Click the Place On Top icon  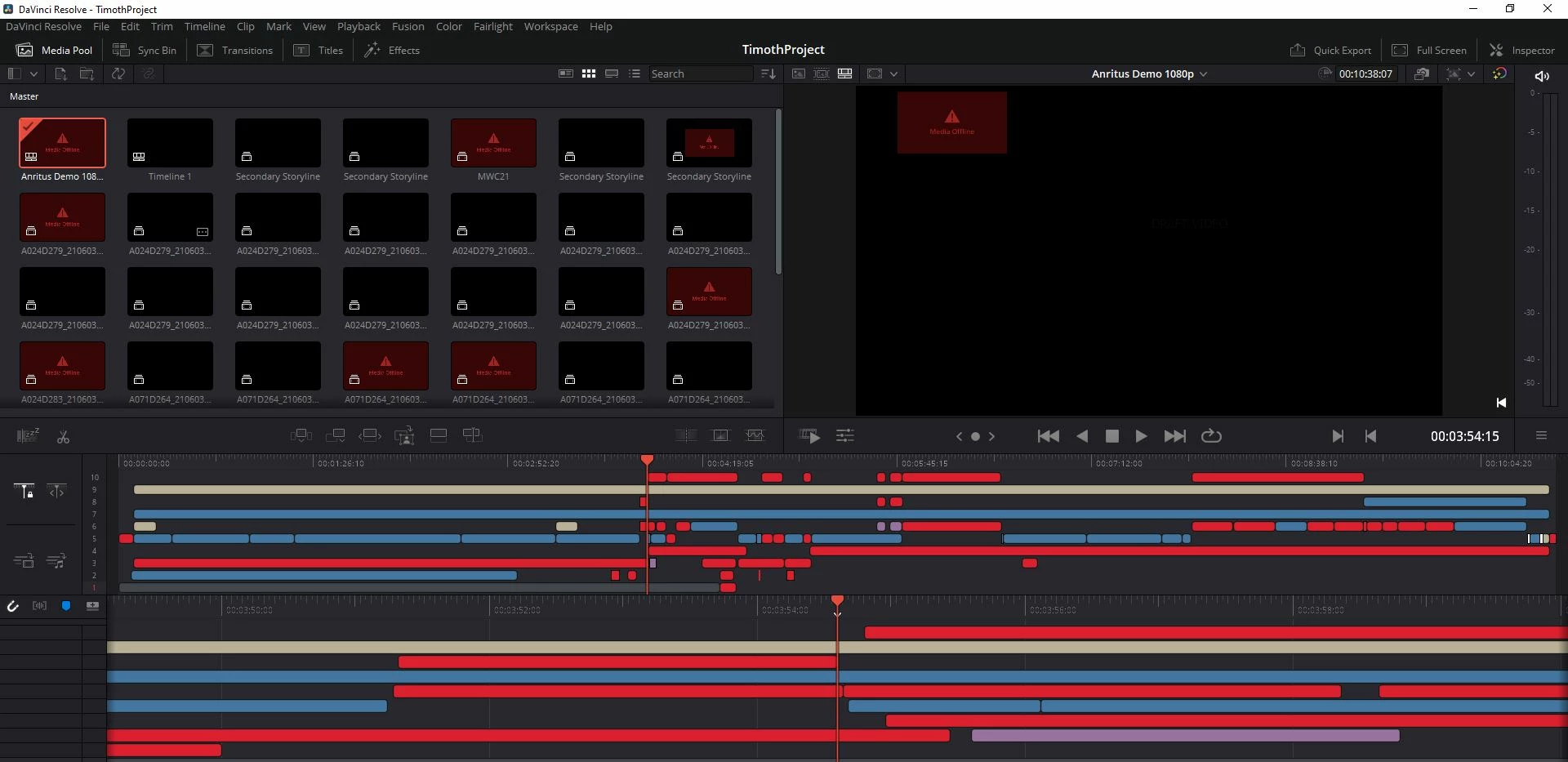click(439, 435)
